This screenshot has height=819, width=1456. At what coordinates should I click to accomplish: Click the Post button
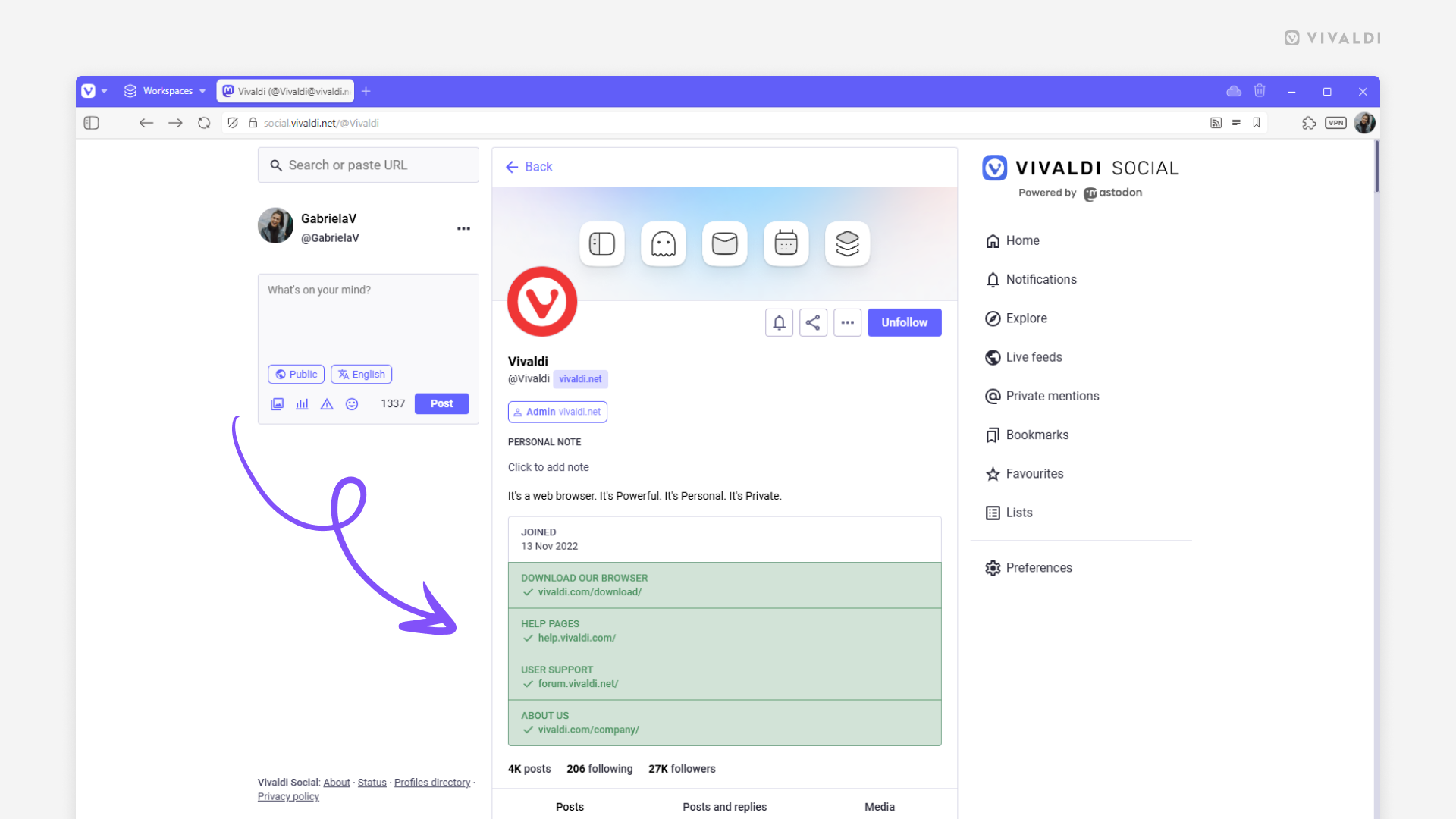coord(441,404)
